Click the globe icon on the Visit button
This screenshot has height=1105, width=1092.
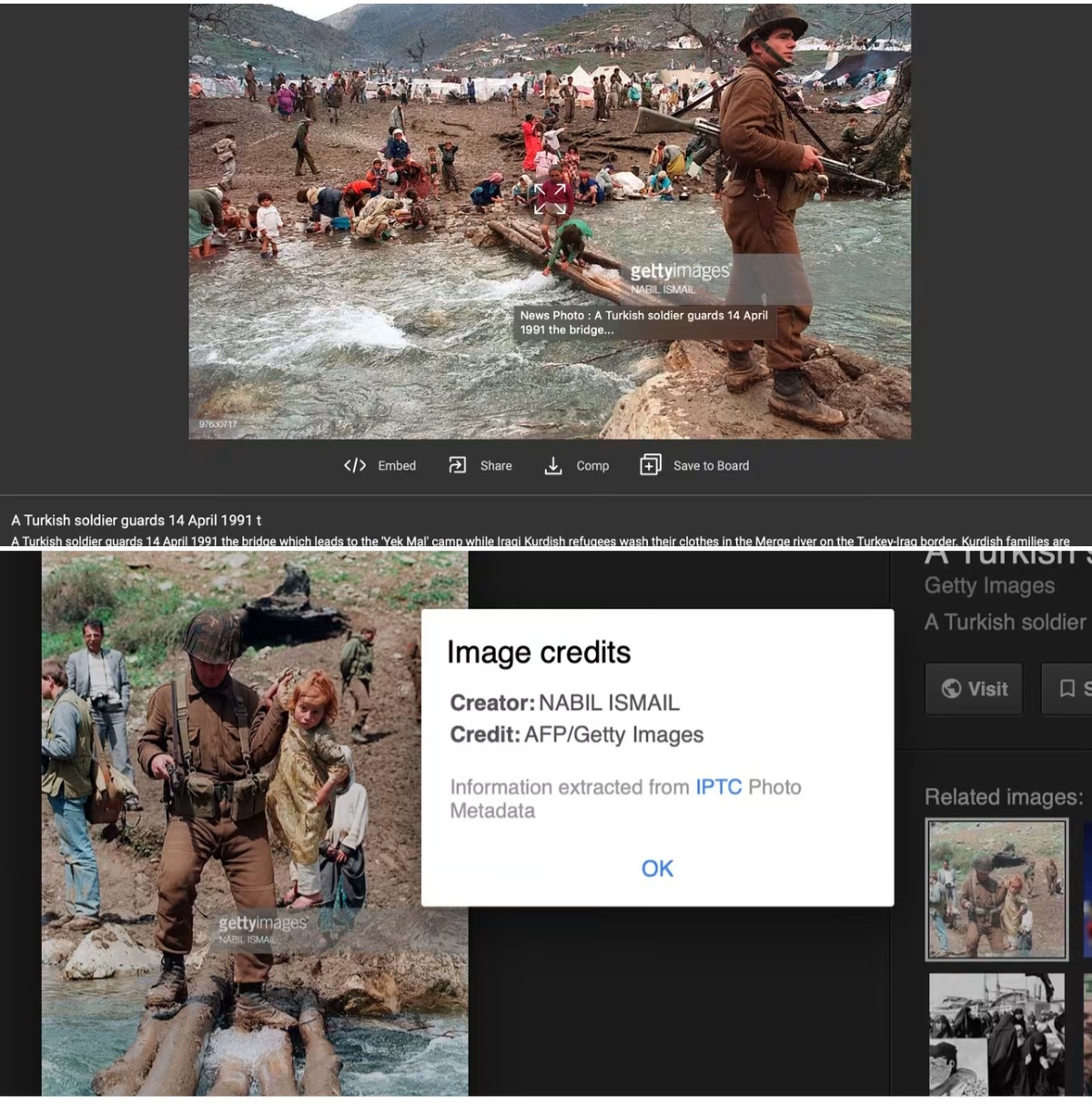click(951, 688)
